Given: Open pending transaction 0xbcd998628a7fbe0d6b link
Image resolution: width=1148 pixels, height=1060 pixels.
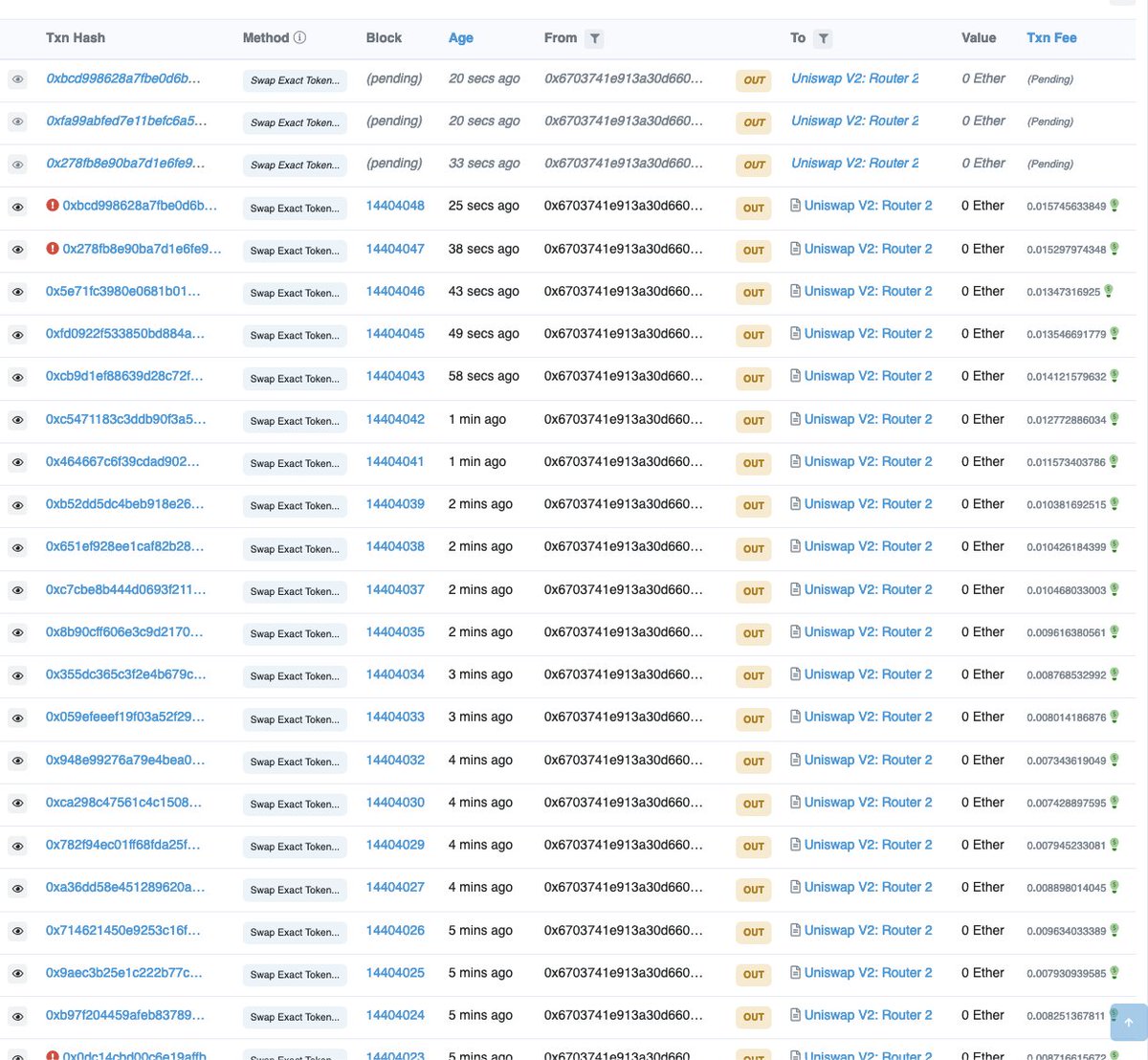Looking at the screenshot, I should coord(123,78).
